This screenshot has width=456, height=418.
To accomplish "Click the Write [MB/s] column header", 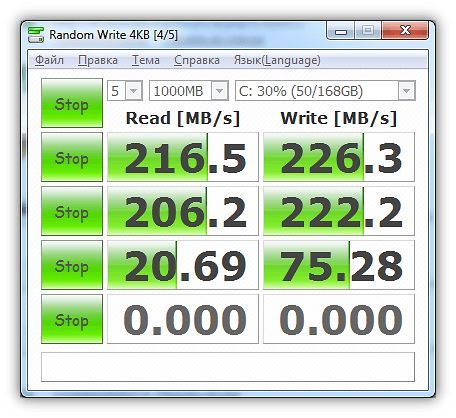I will pyautogui.click(x=339, y=118).
